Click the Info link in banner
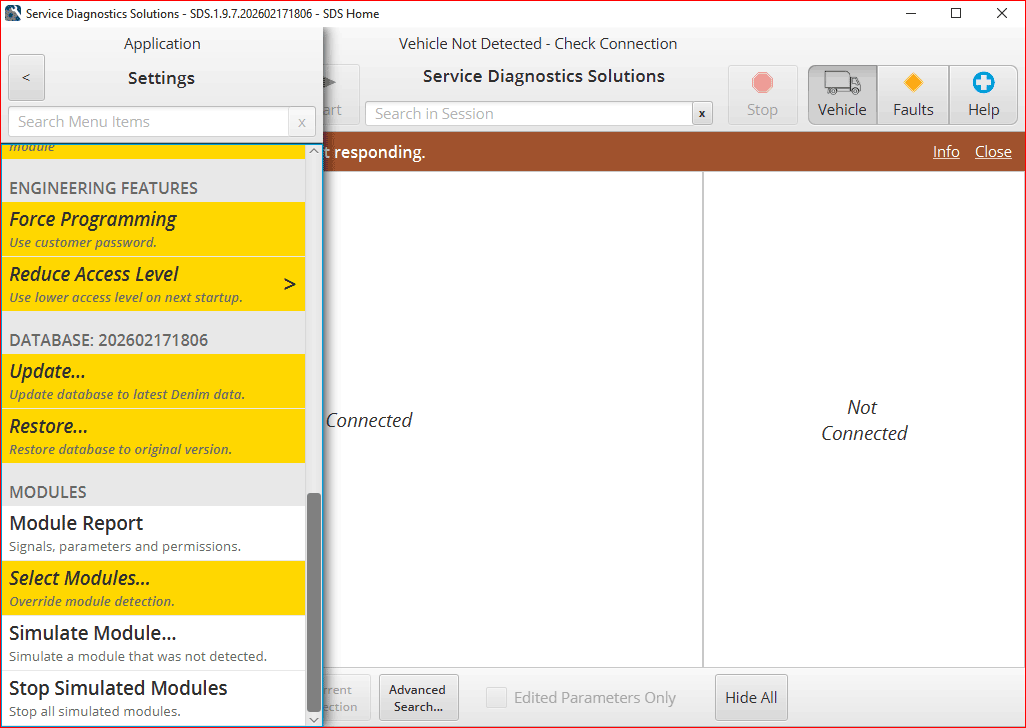 coord(946,152)
